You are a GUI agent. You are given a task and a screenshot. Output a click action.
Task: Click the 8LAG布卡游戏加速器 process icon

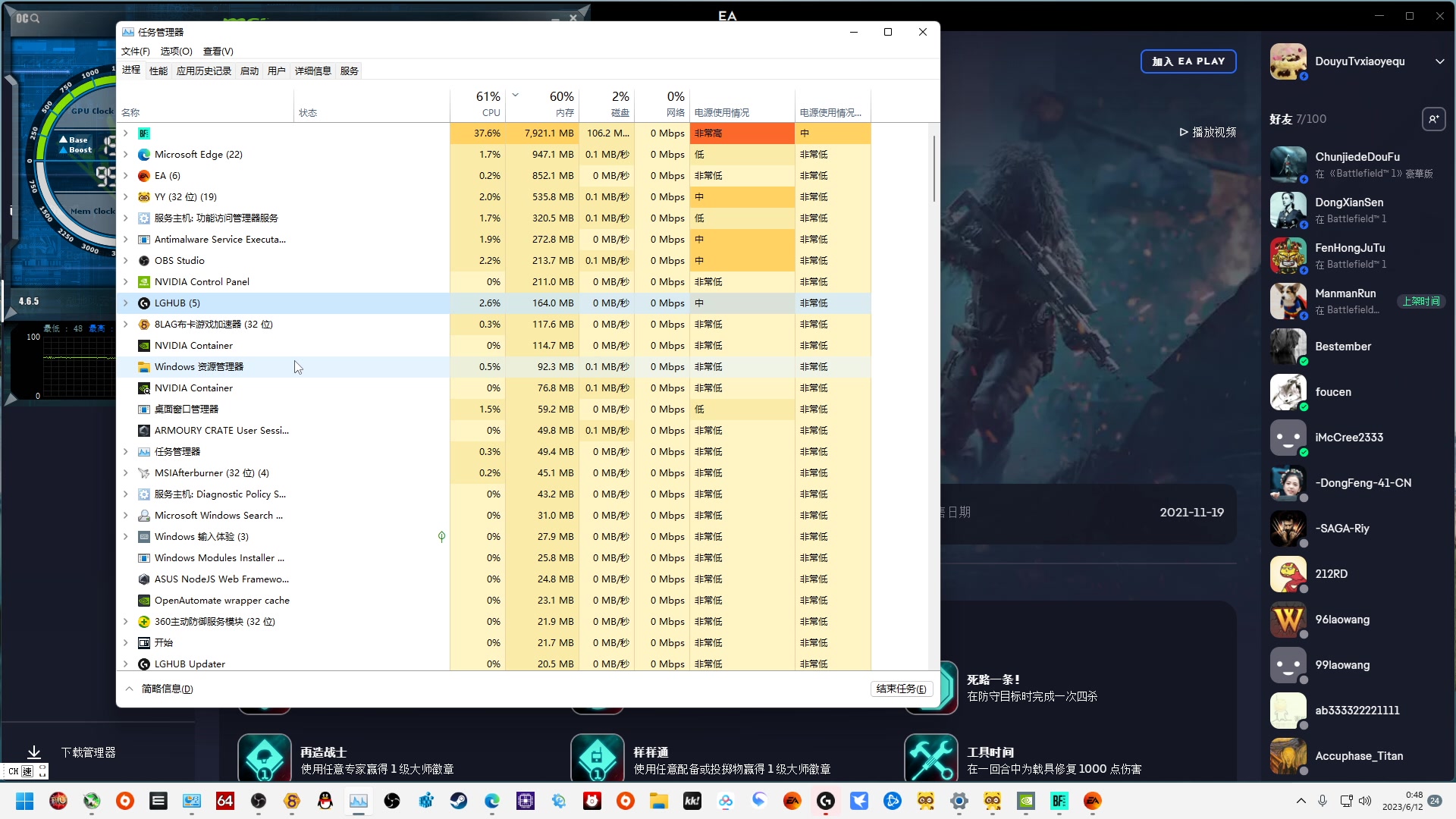[144, 325]
